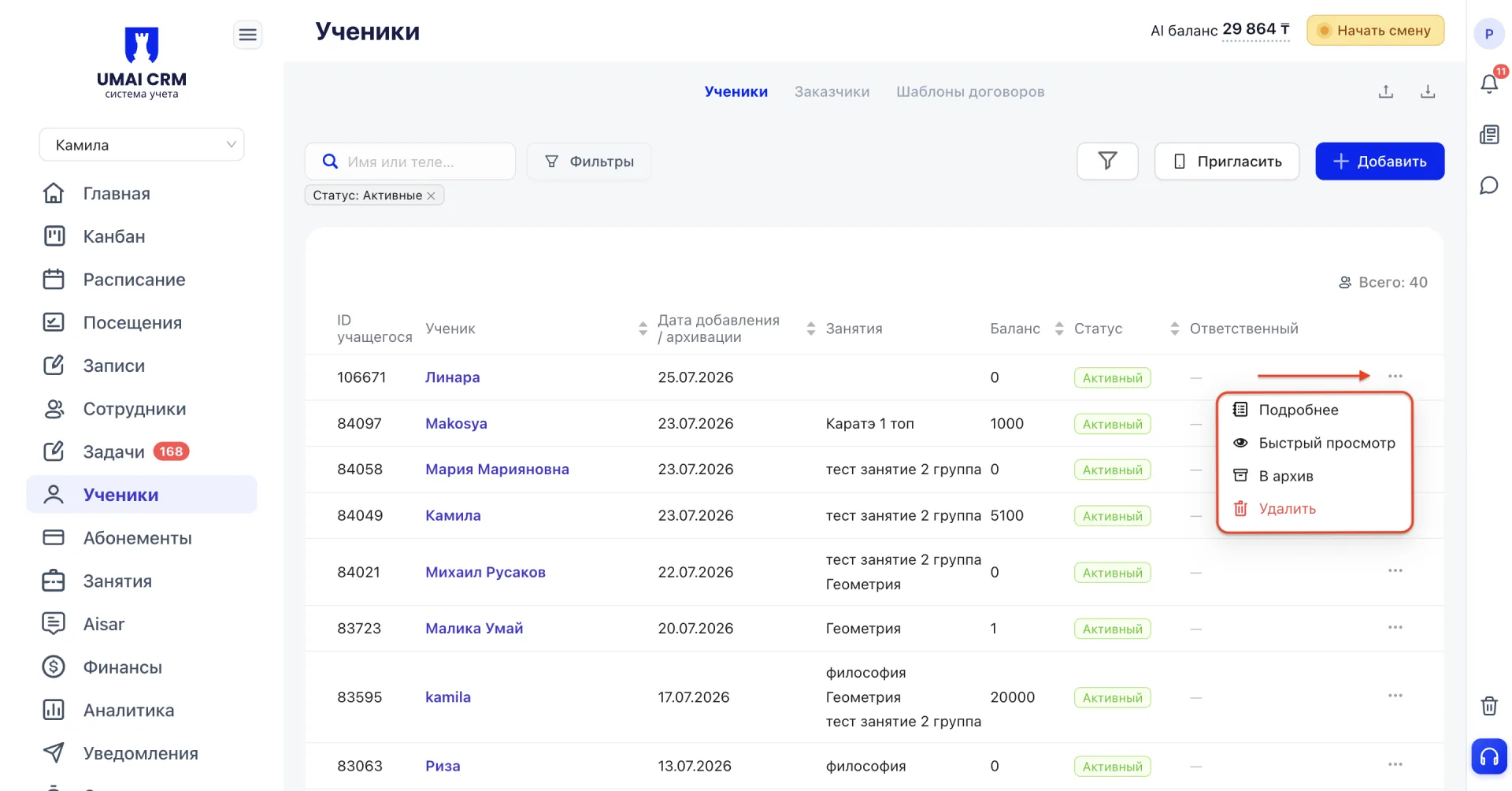
Task: Open student Линара profile link
Action: click(452, 377)
